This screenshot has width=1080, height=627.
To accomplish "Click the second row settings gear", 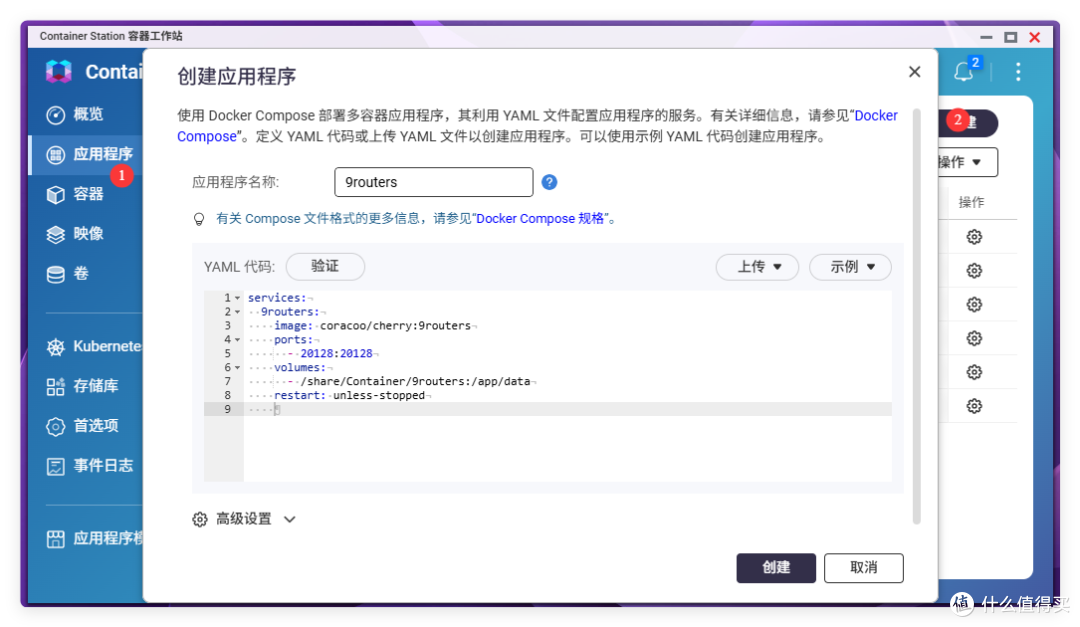I will 974,271.
